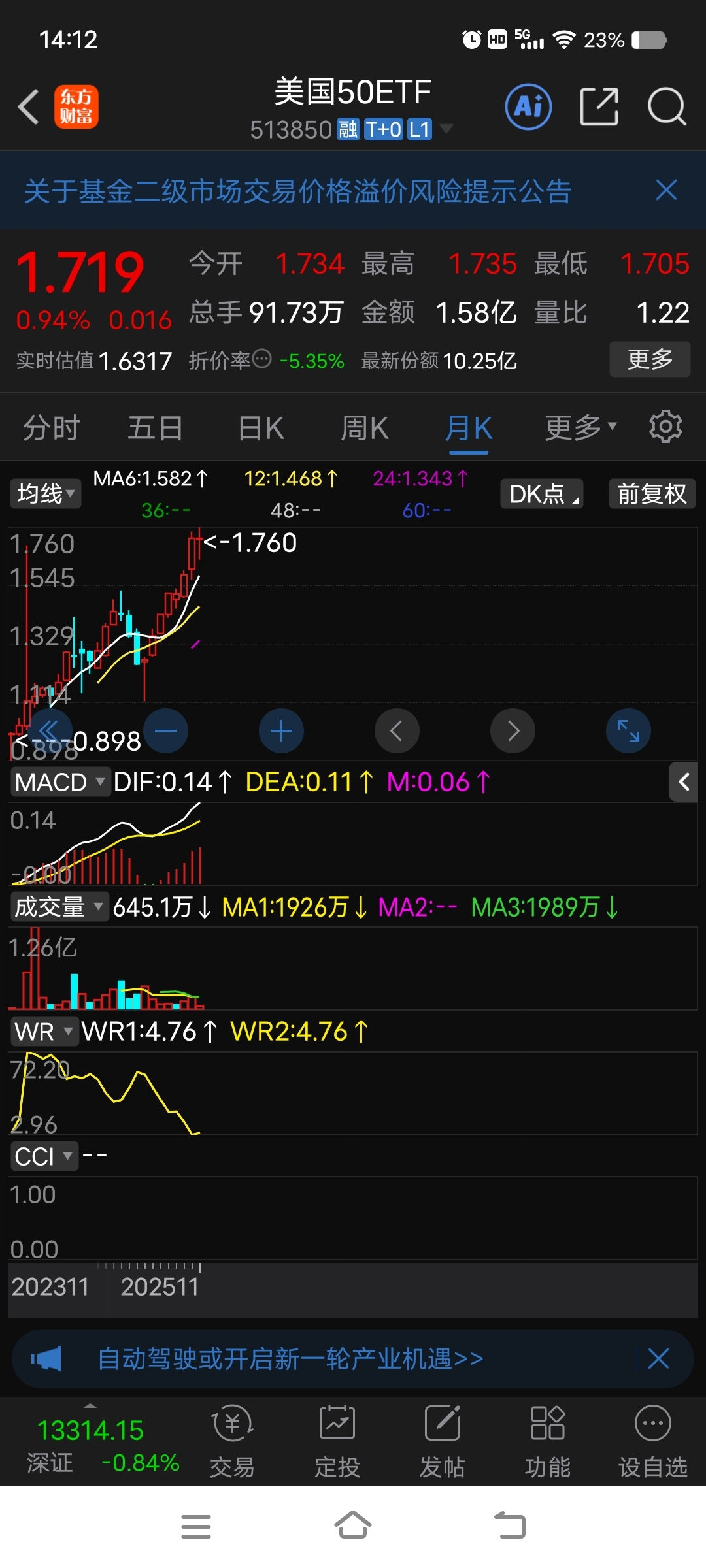The height and width of the screenshot is (1568, 706).
Task: Tap the Android recent apps menu button
Action: click(x=196, y=1527)
